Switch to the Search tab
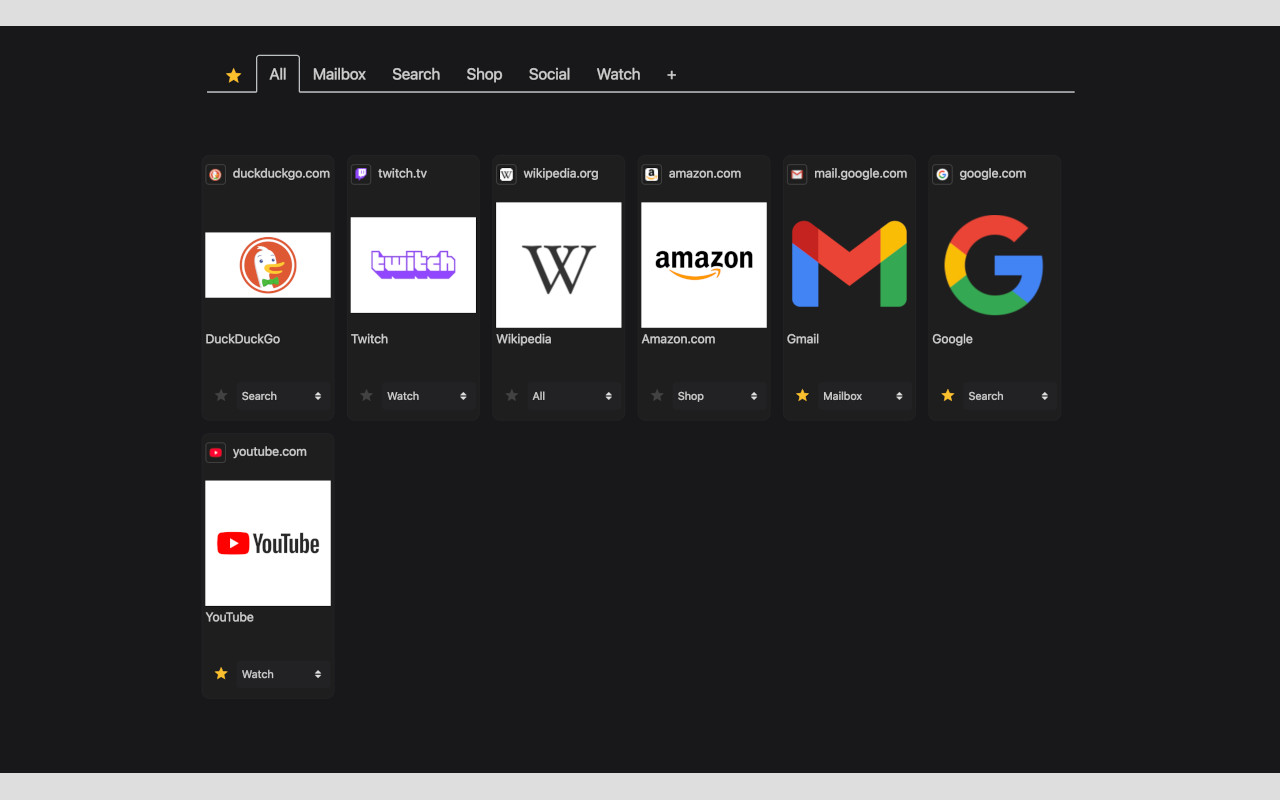 click(416, 74)
